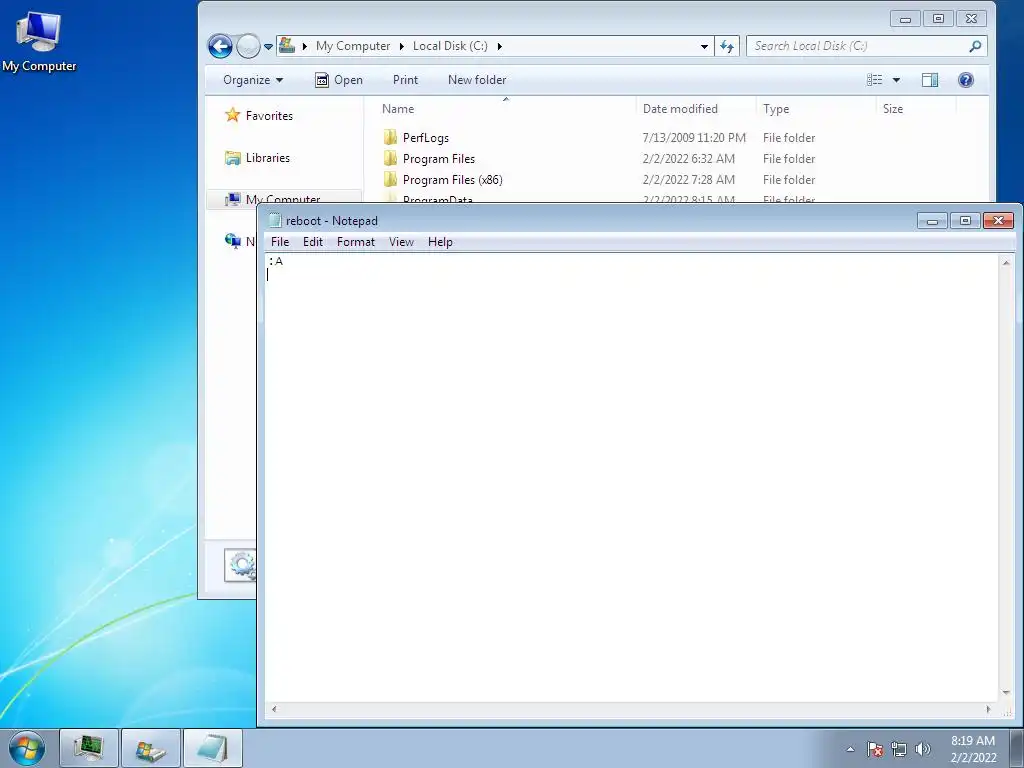
Task: Click the computer icon in address bar
Action: point(287,46)
